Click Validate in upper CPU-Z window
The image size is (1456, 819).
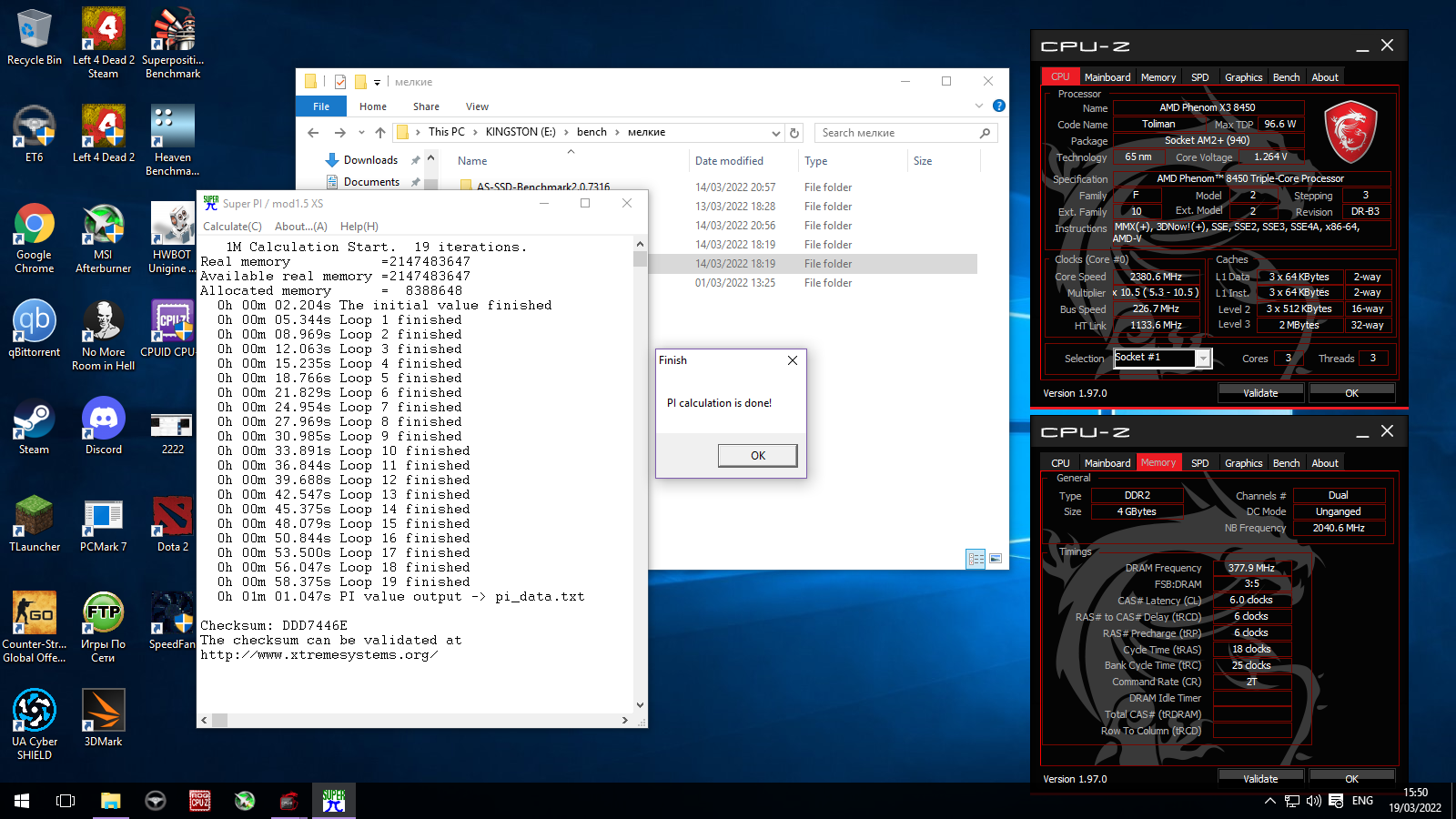[x=1260, y=393]
